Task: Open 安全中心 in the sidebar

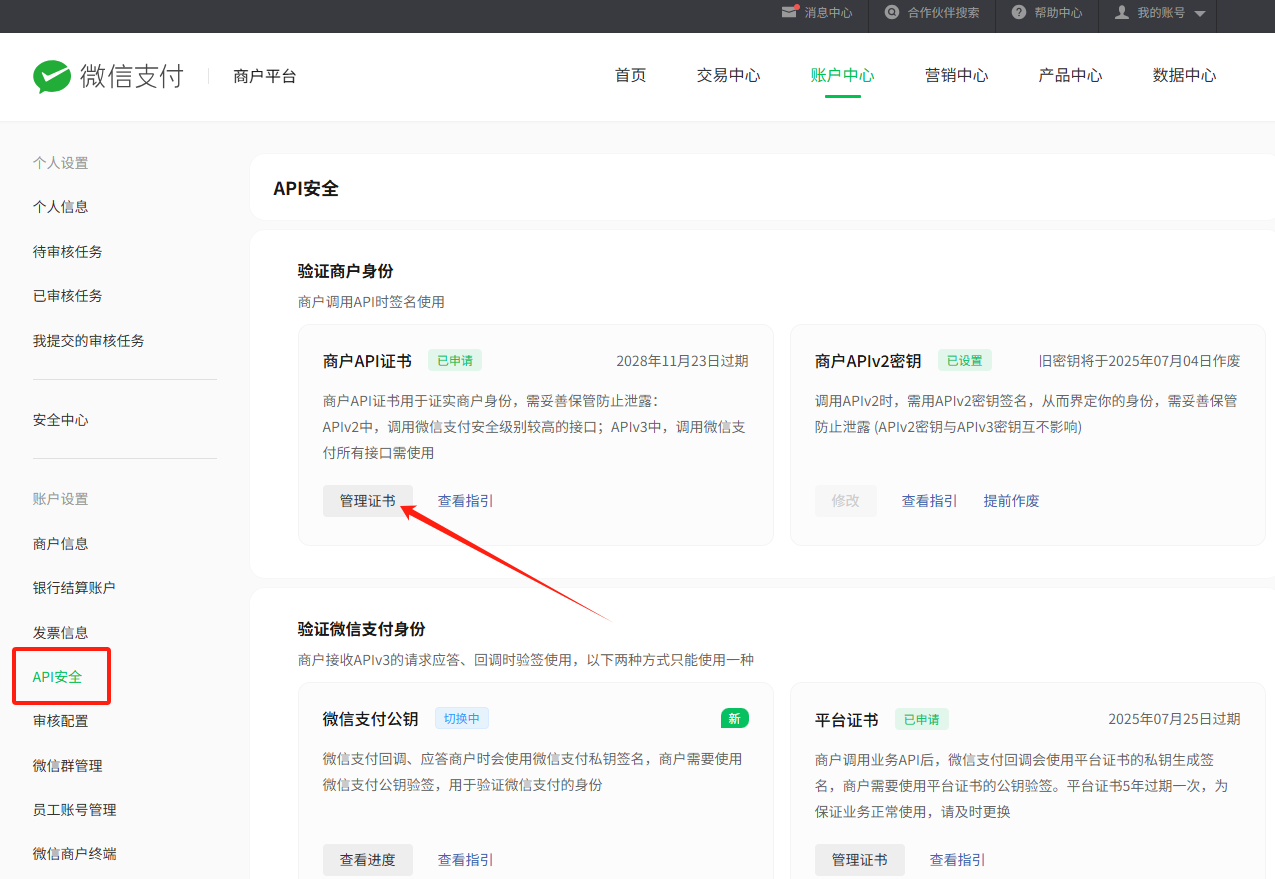Action: 60,420
